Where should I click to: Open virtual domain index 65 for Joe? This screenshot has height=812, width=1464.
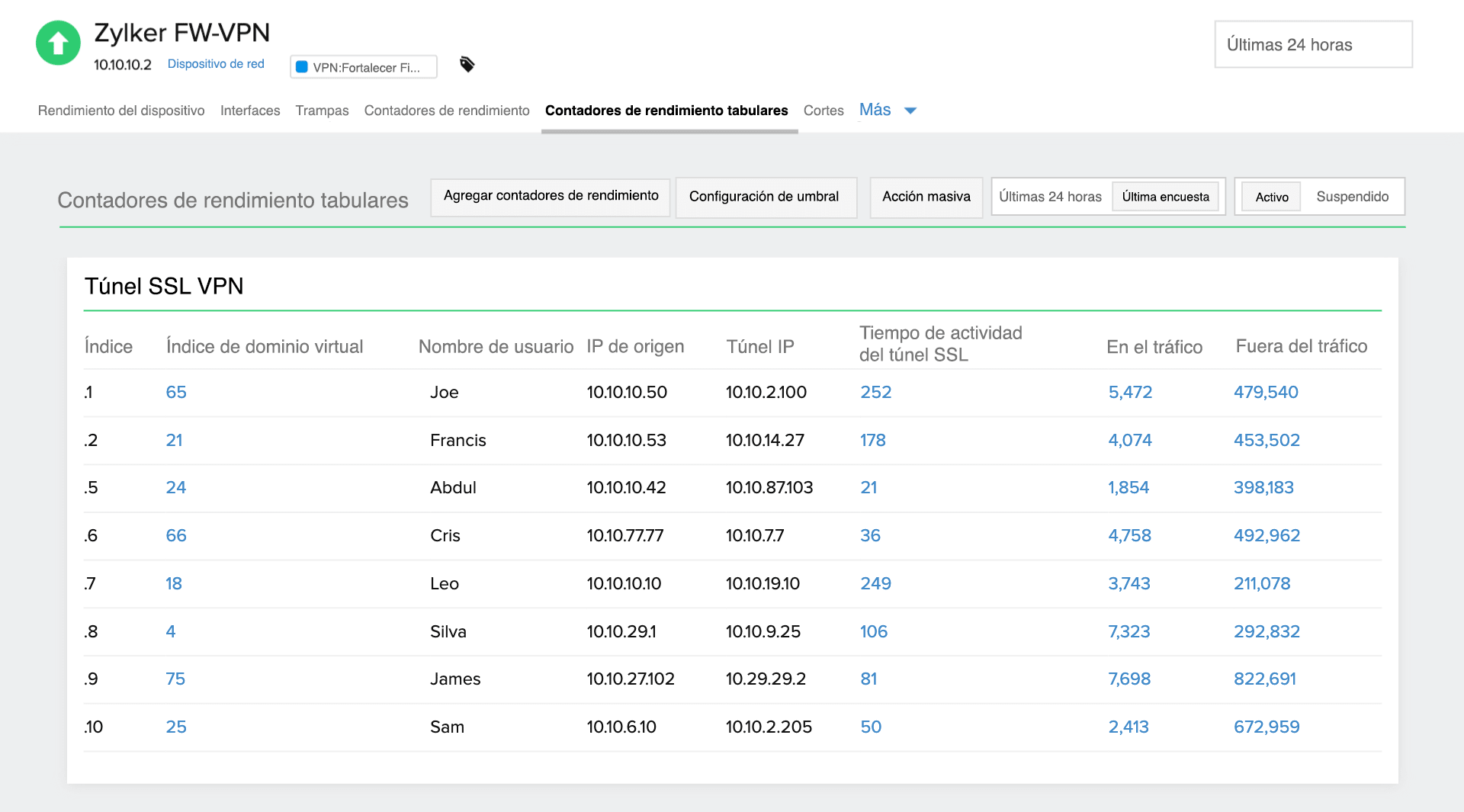[x=176, y=393]
